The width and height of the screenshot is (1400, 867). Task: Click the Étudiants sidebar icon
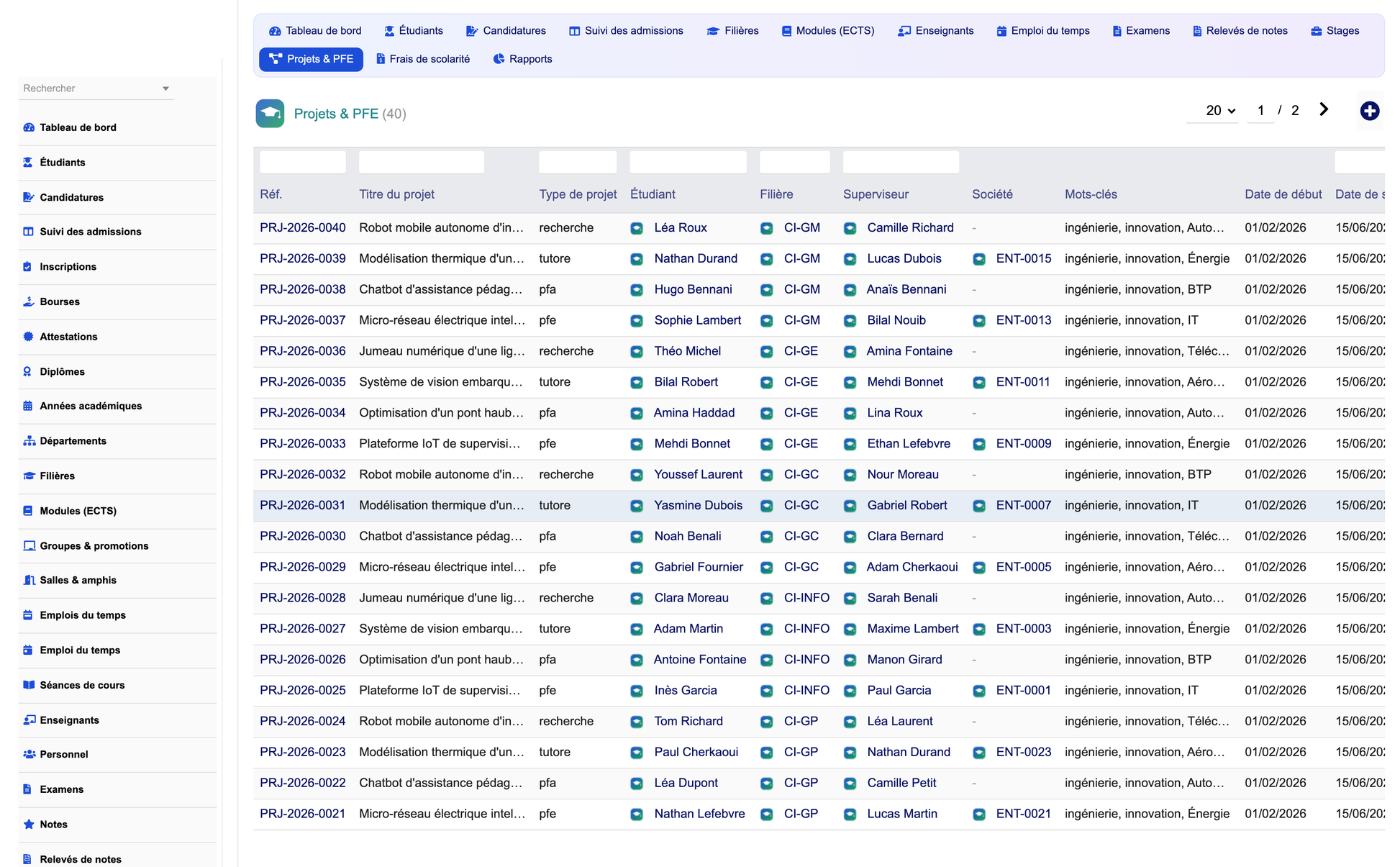click(x=29, y=163)
